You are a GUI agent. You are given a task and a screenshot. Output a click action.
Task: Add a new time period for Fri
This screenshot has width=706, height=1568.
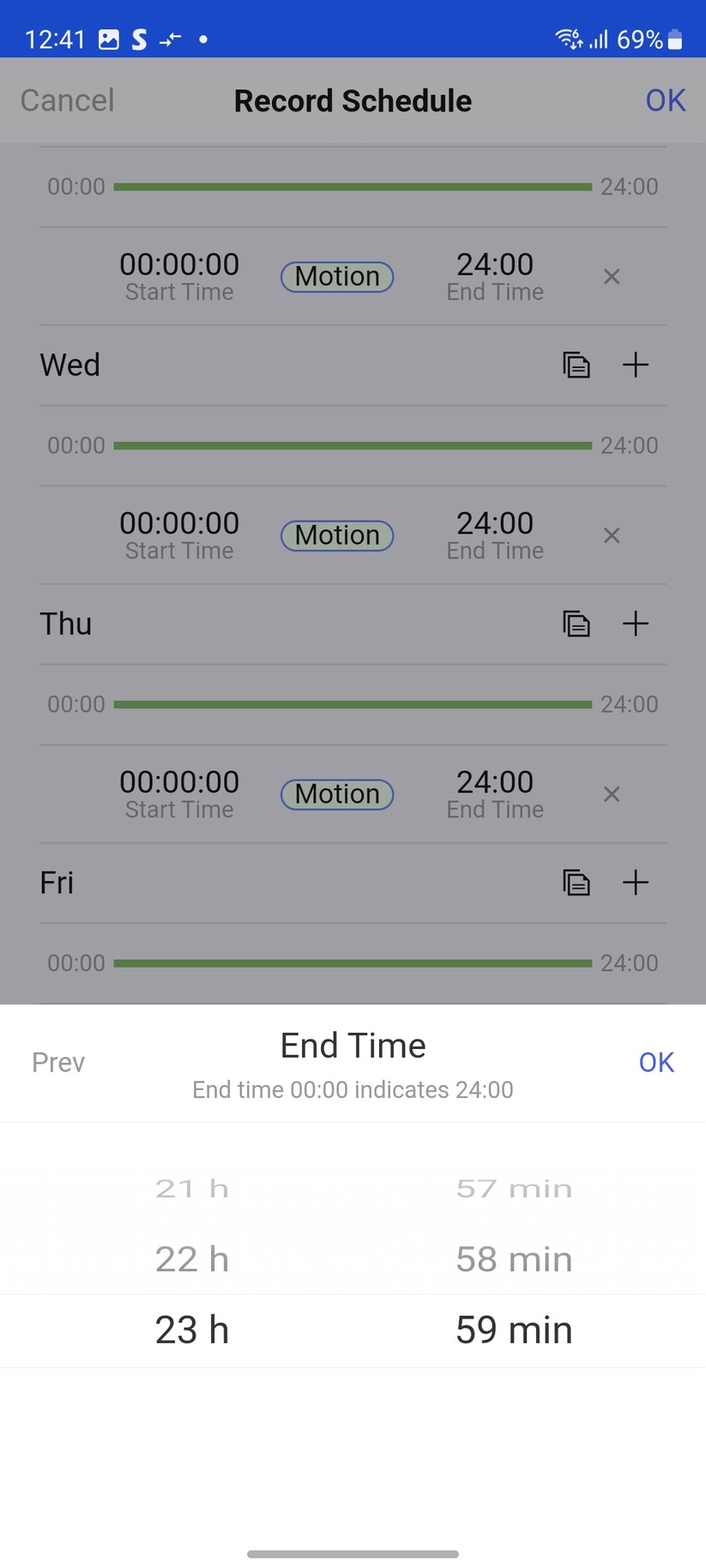tap(635, 882)
